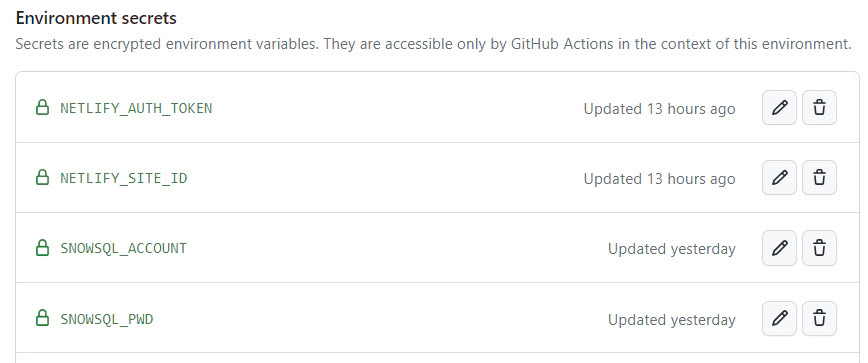
Task: Select the NETLIFY_AUTH_TOKEN secret name
Action: coord(136,108)
